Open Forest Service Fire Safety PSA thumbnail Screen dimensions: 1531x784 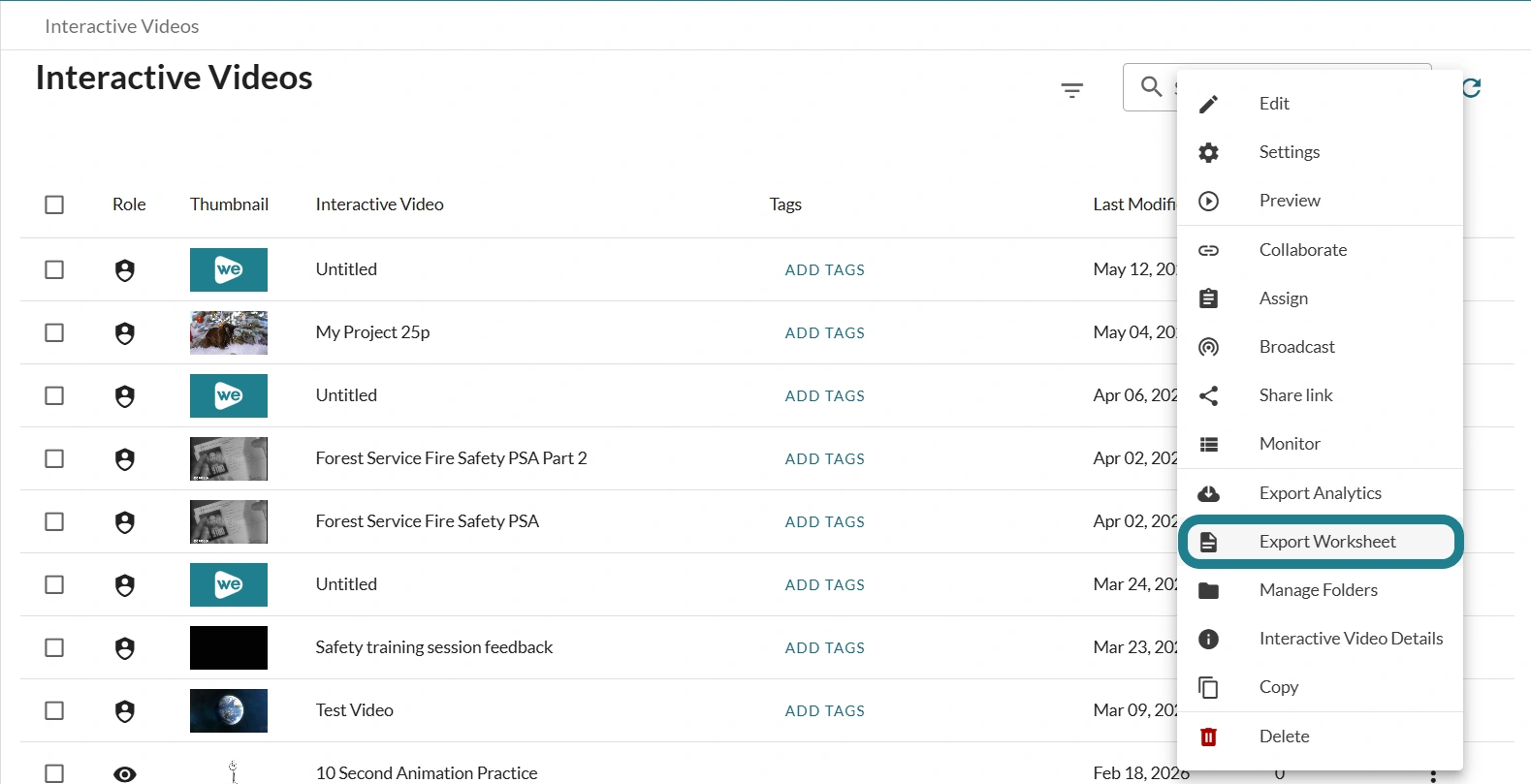coord(229,521)
